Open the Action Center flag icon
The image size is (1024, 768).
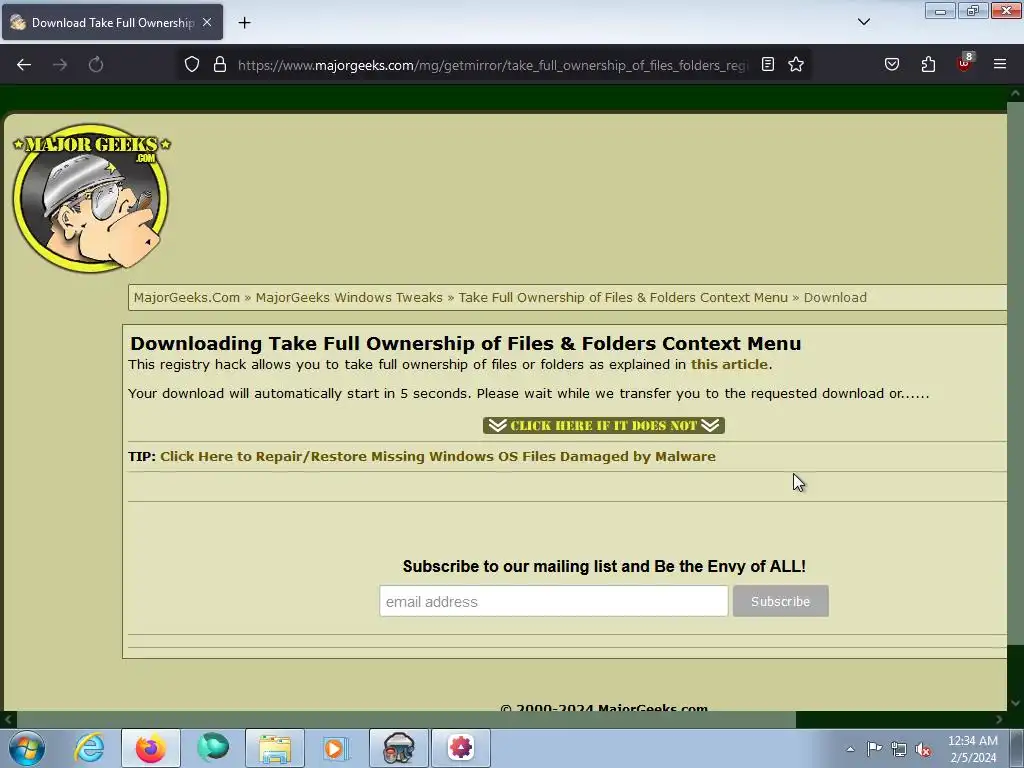[874, 749]
